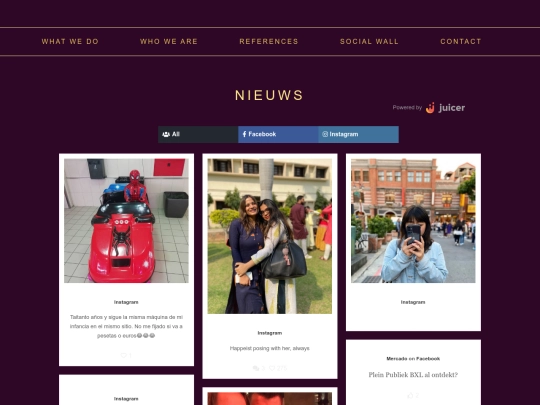The width and height of the screenshot is (540, 405).
Task: Click the All people group icon
Action: click(x=166, y=134)
